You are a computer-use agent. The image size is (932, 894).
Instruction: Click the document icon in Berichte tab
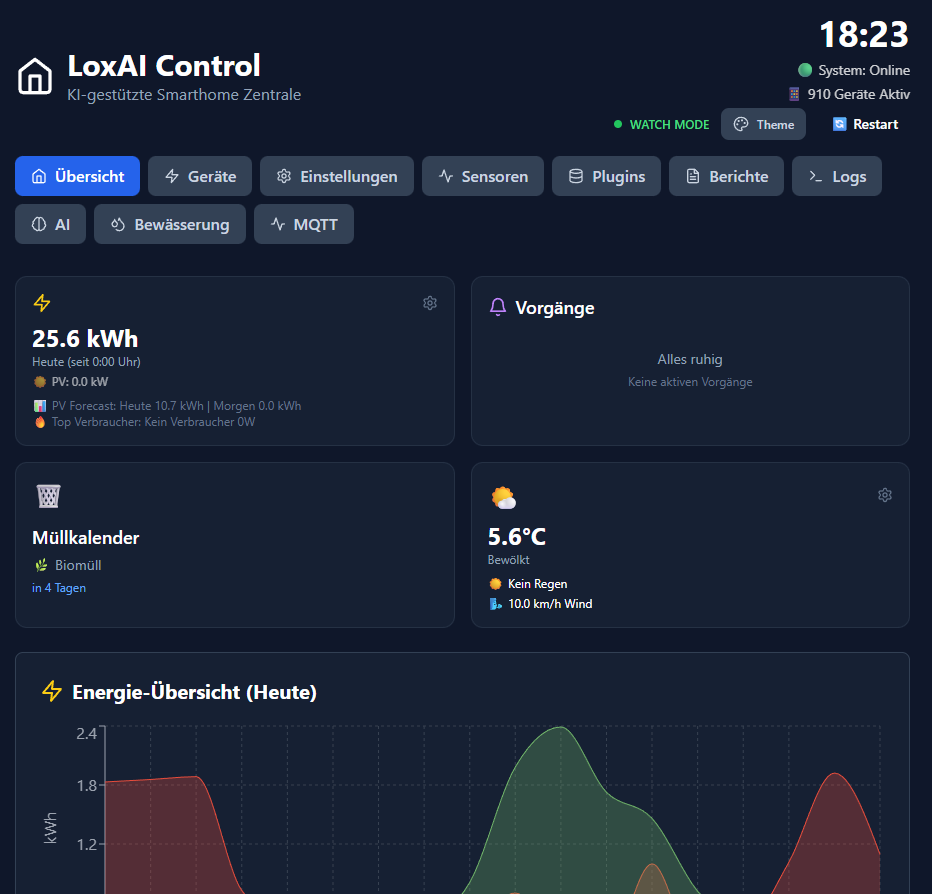point(693,176)
